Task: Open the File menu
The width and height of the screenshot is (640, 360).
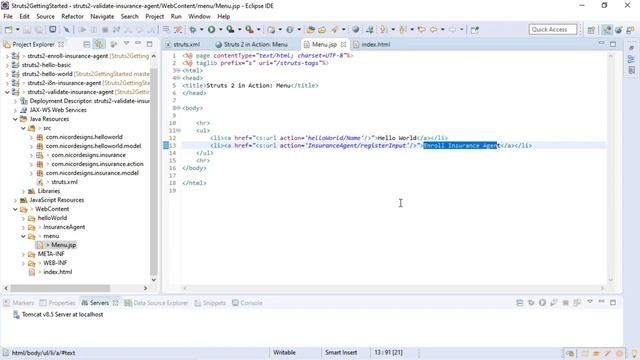Action: [x=8, y=16]
